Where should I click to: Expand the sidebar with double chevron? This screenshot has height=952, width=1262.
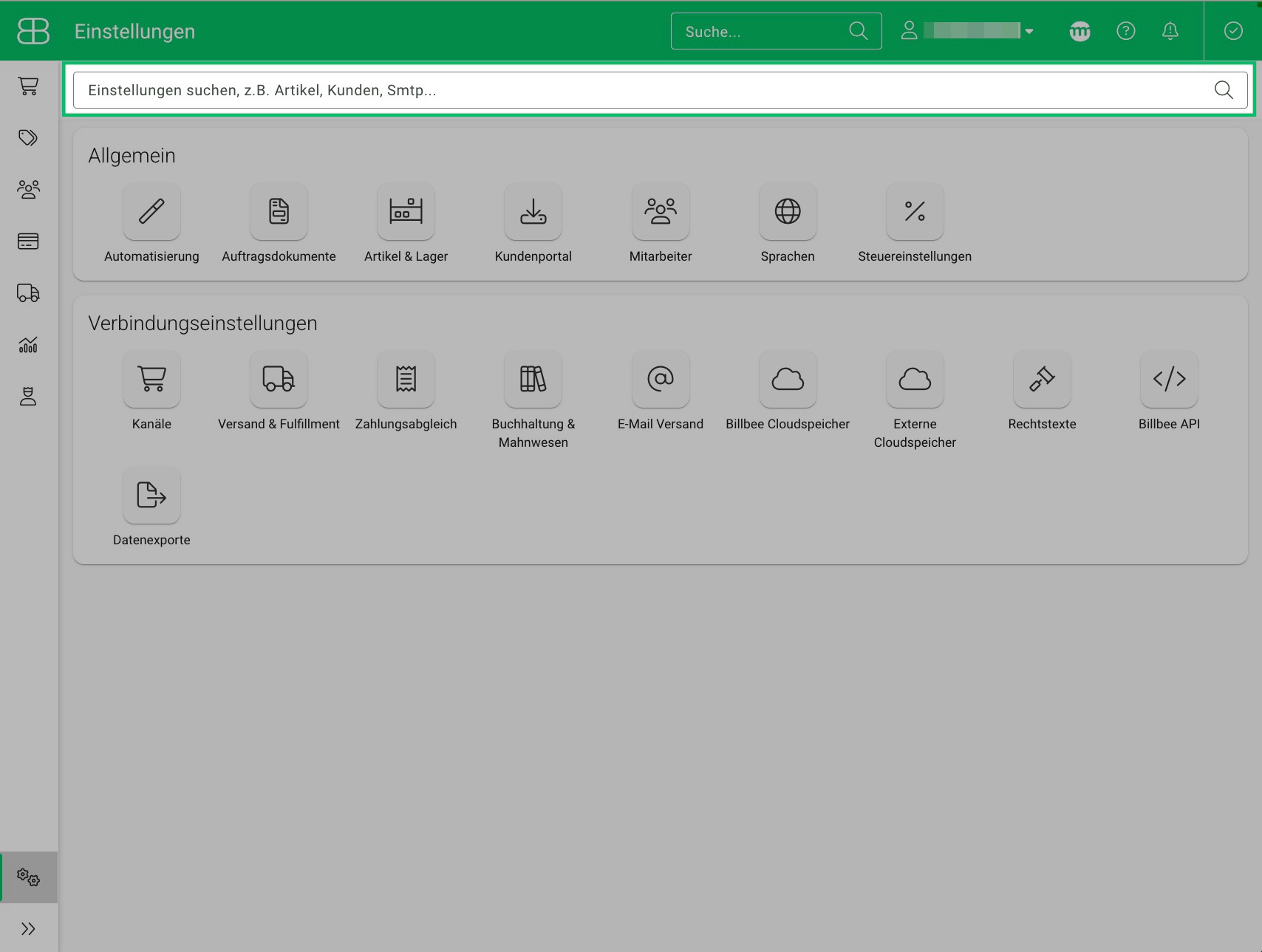pos(28,928)
